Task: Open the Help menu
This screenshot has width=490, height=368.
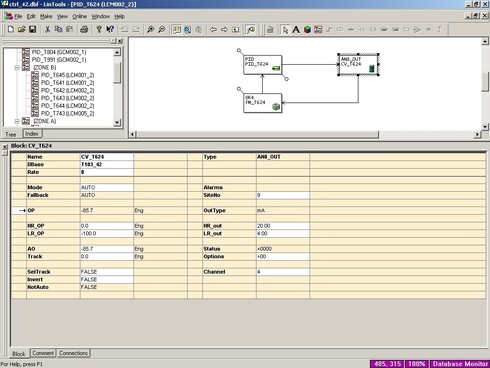Action: tap(119, 16)
